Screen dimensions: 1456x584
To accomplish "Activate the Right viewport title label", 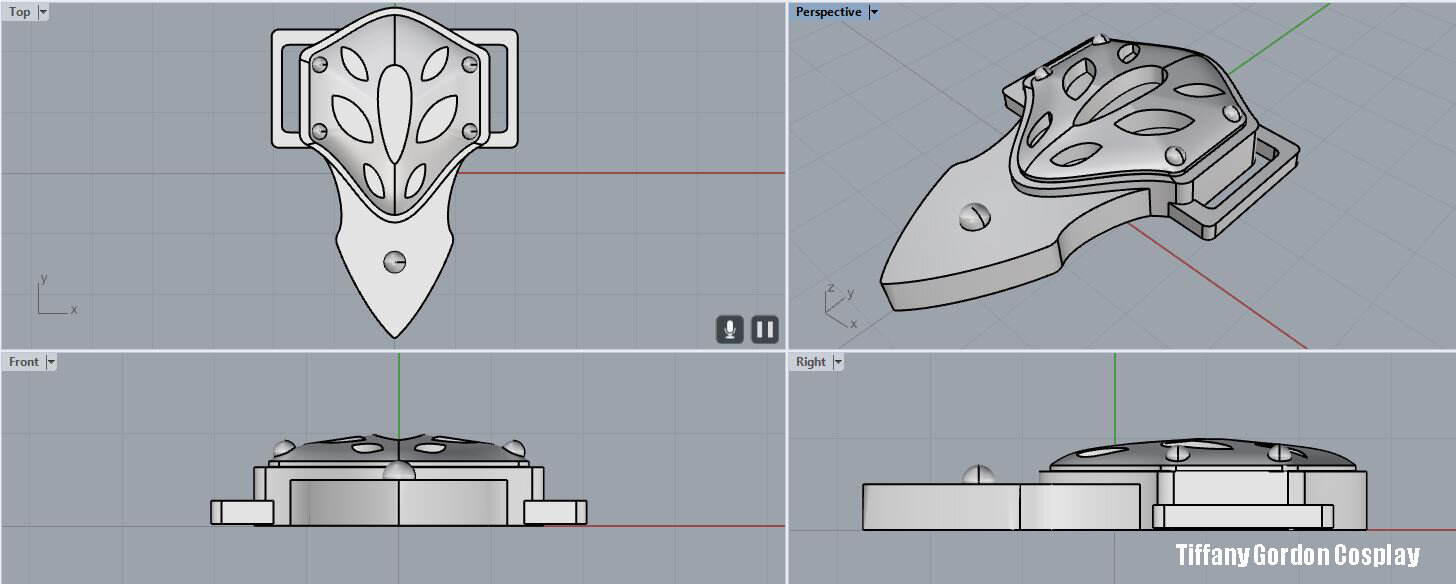I will click(811, 362).
